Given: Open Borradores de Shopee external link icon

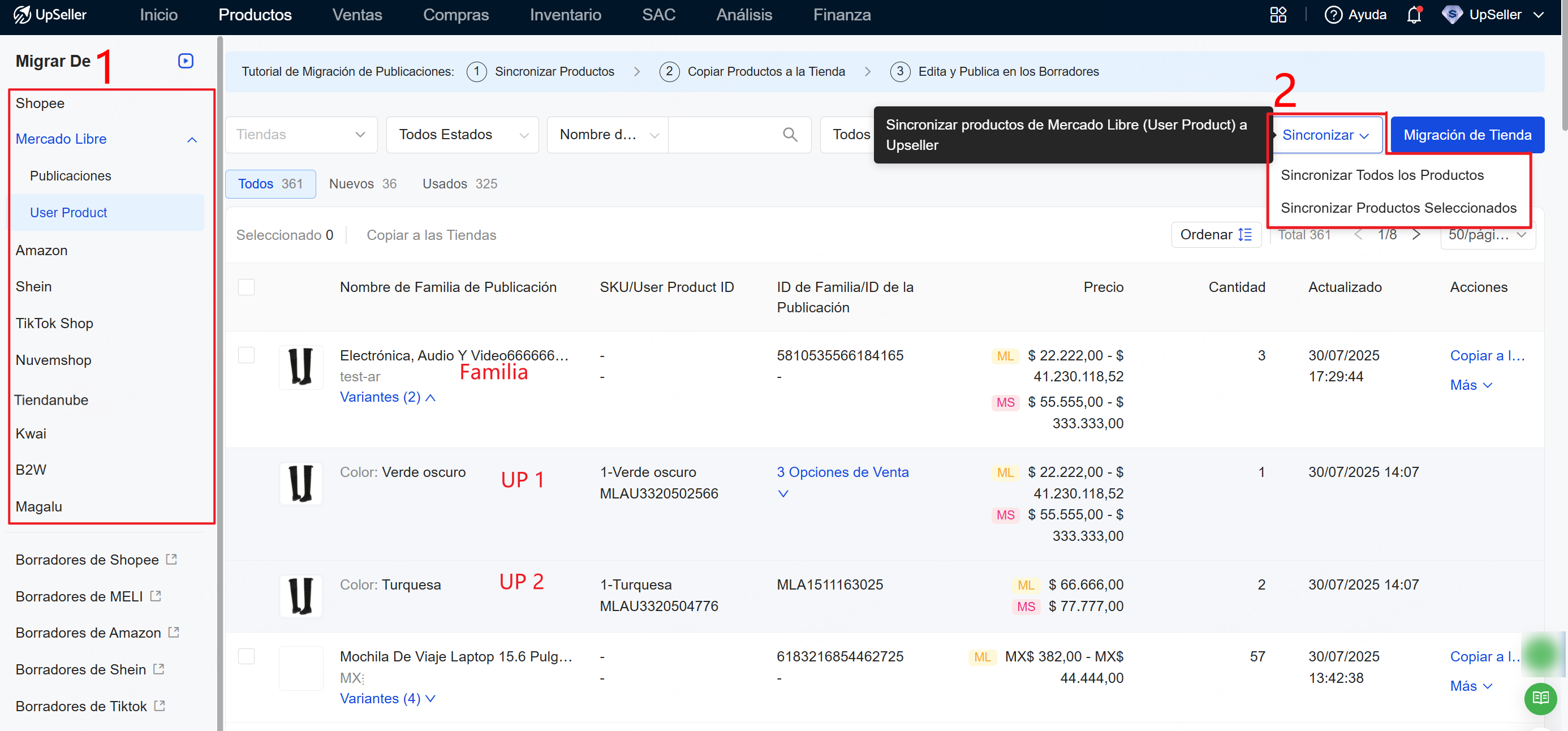Looking at the screenshot, I should coord(171,559).
